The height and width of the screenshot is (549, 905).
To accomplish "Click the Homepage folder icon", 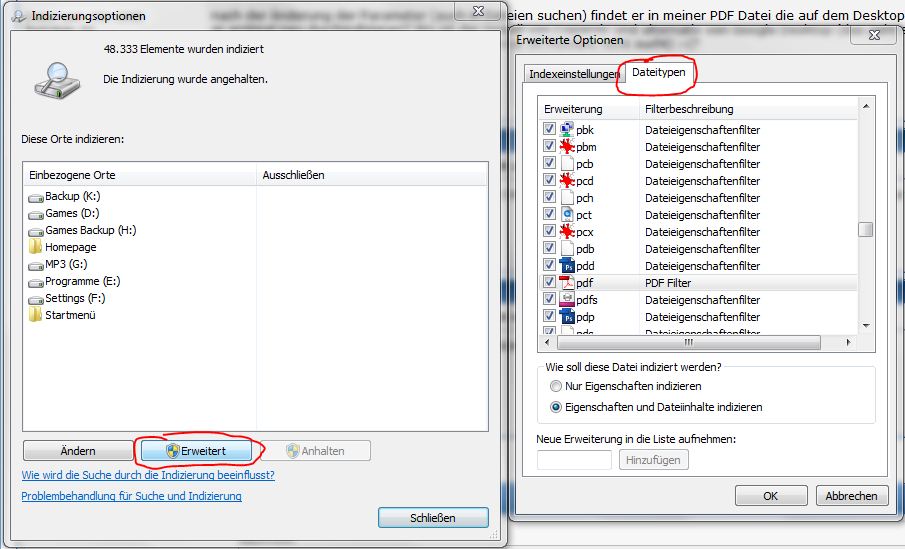I will (35, 247).
